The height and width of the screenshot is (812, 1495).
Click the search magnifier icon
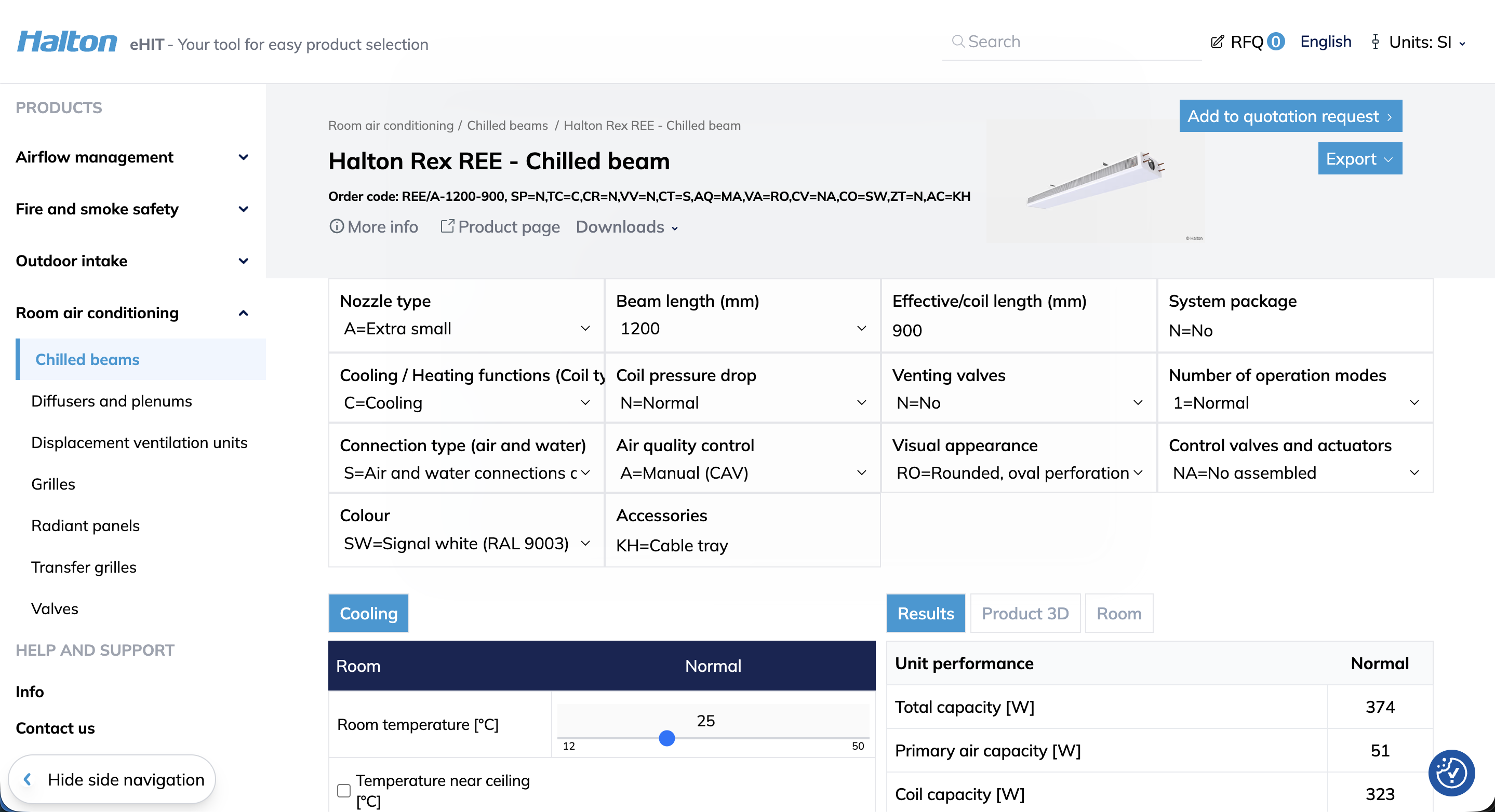point(958,42)
